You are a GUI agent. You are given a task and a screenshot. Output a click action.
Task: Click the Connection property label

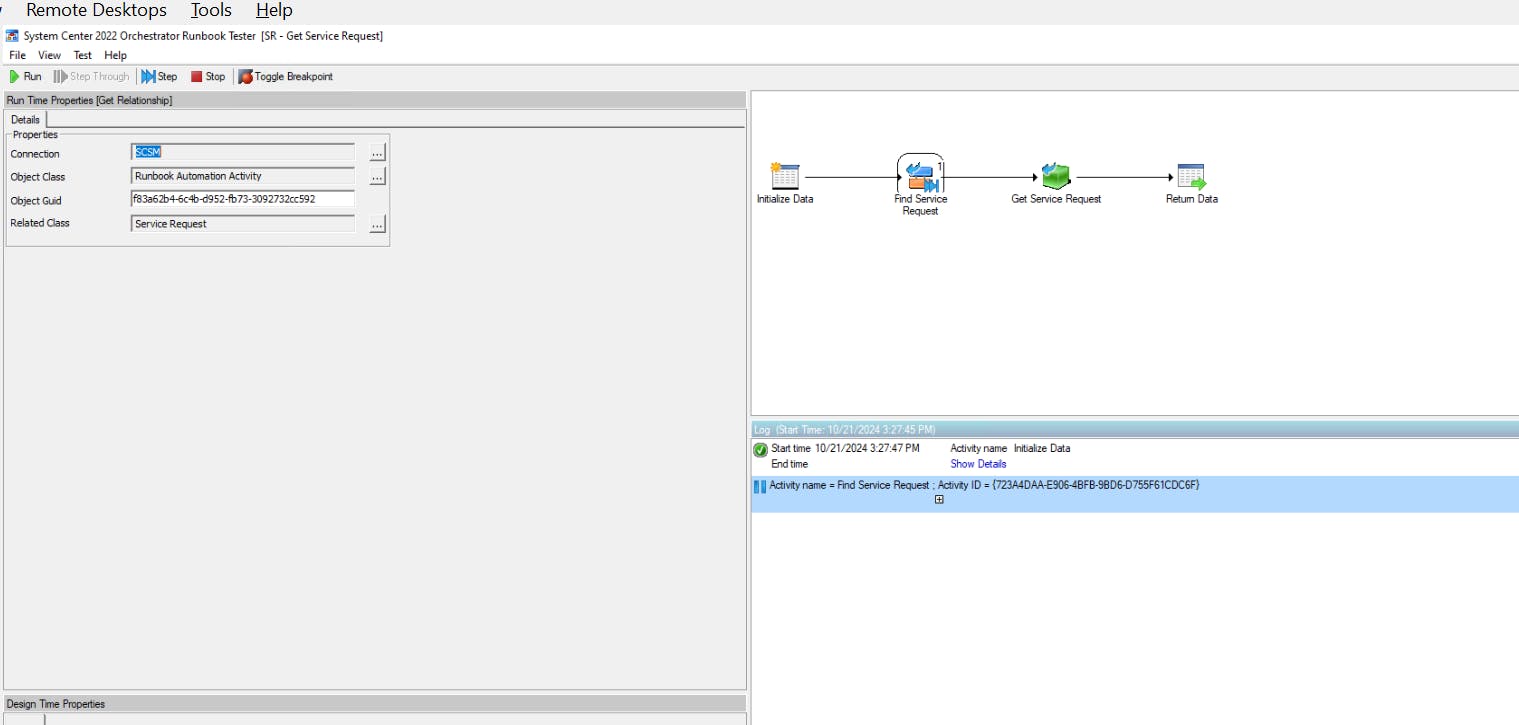(x=35, y=154)
